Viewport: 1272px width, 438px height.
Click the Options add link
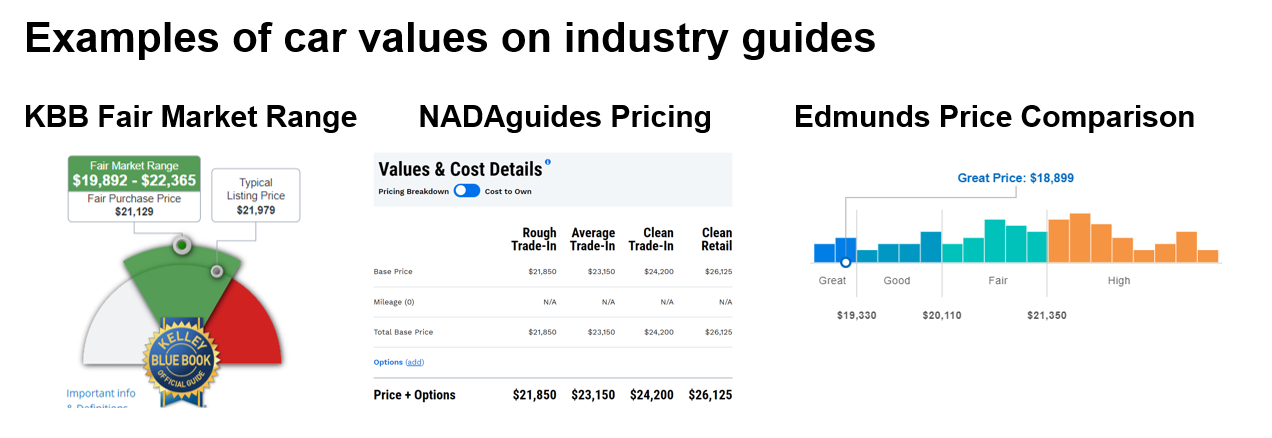[x=414, y=362]
